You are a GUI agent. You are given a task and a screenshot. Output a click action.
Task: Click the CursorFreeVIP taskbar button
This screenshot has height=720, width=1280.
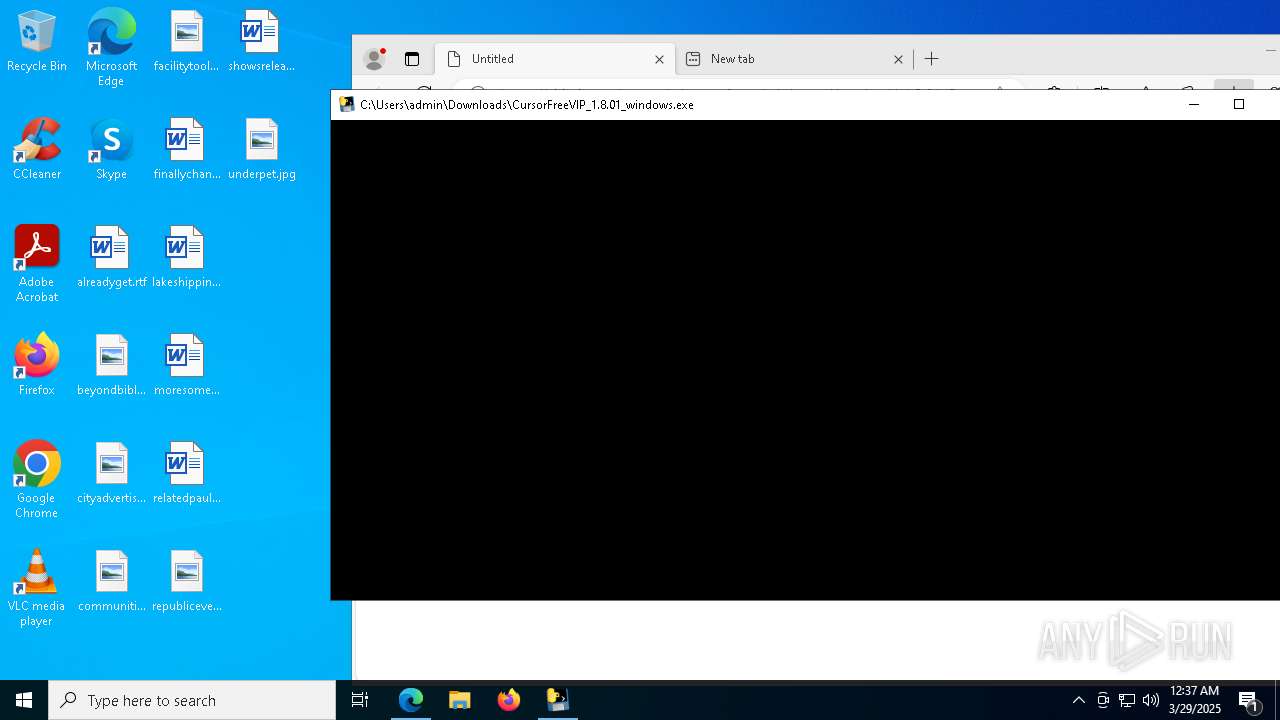[x=558, y=700]
